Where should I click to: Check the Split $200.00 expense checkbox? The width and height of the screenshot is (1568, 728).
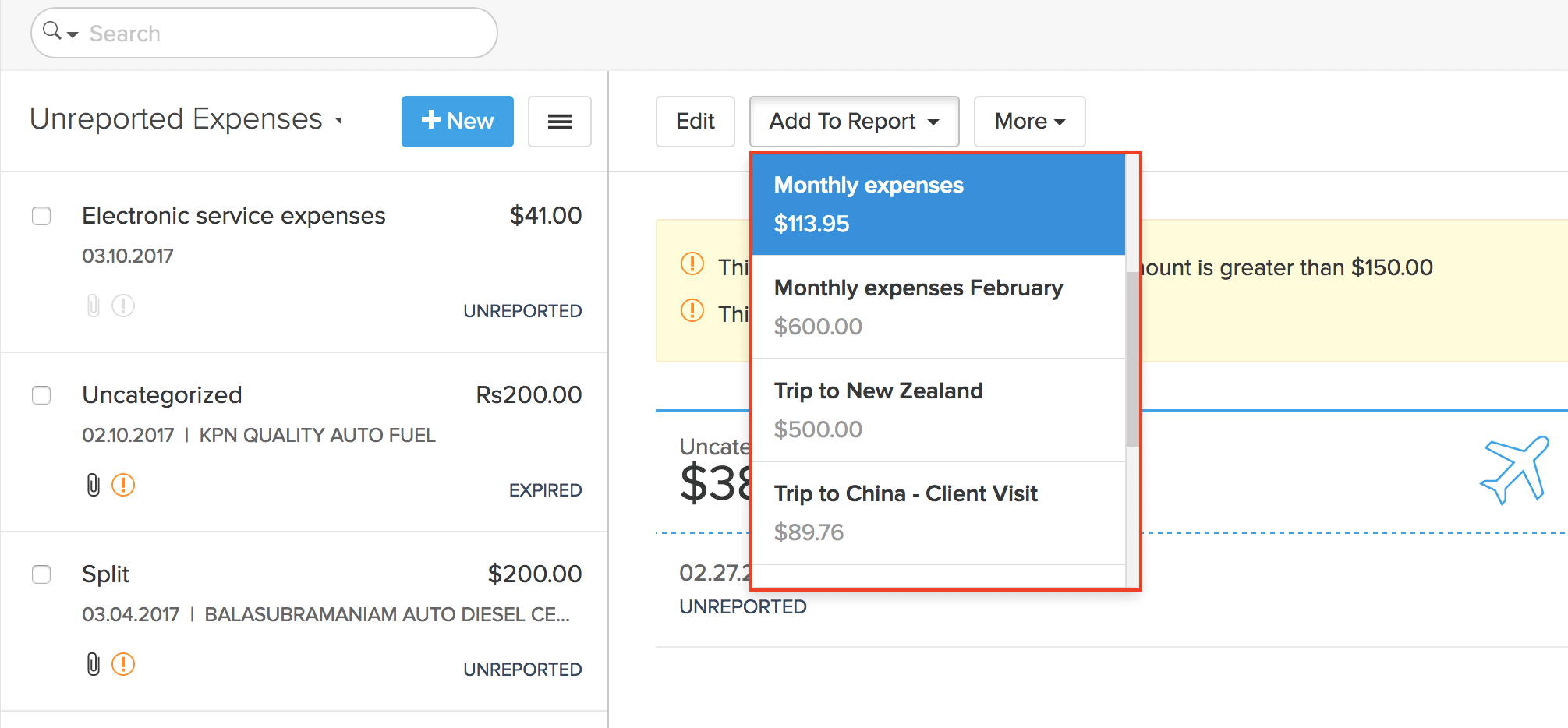click(x=41, y=574)
